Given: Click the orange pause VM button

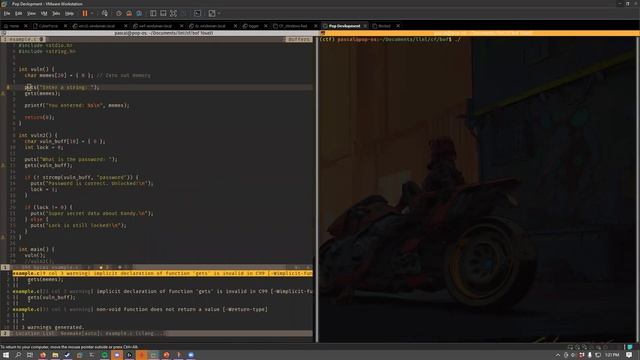Looking at the screenshot, I should pyautogui.click(x=85, y=13).
